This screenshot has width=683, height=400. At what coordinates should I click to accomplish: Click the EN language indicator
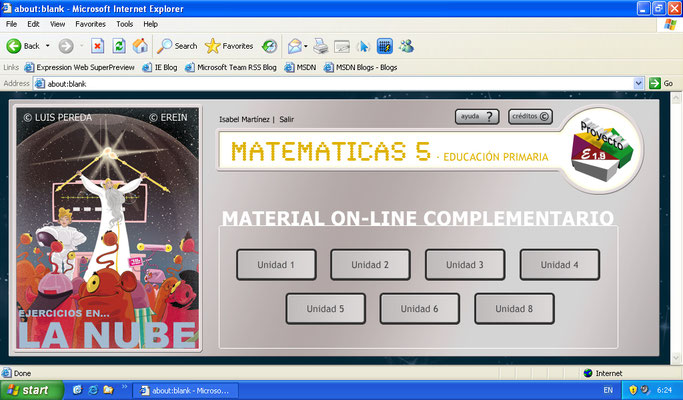608,390
